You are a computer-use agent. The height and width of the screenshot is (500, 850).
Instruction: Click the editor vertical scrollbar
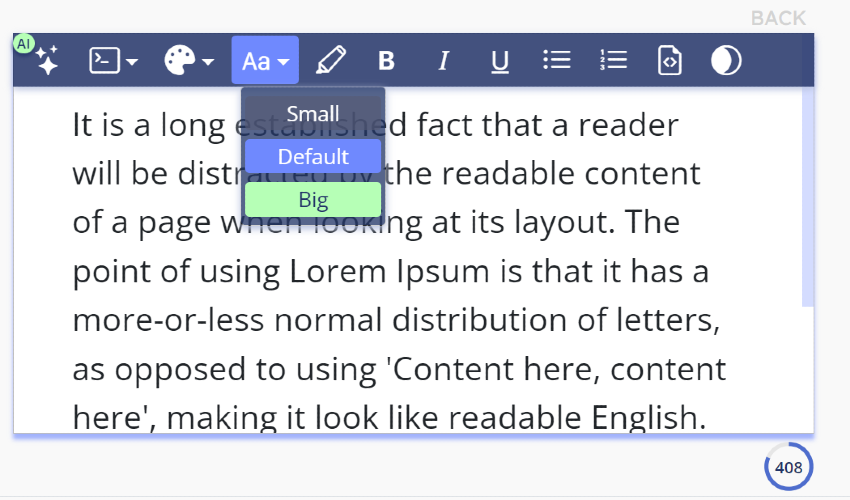(808, 197)
